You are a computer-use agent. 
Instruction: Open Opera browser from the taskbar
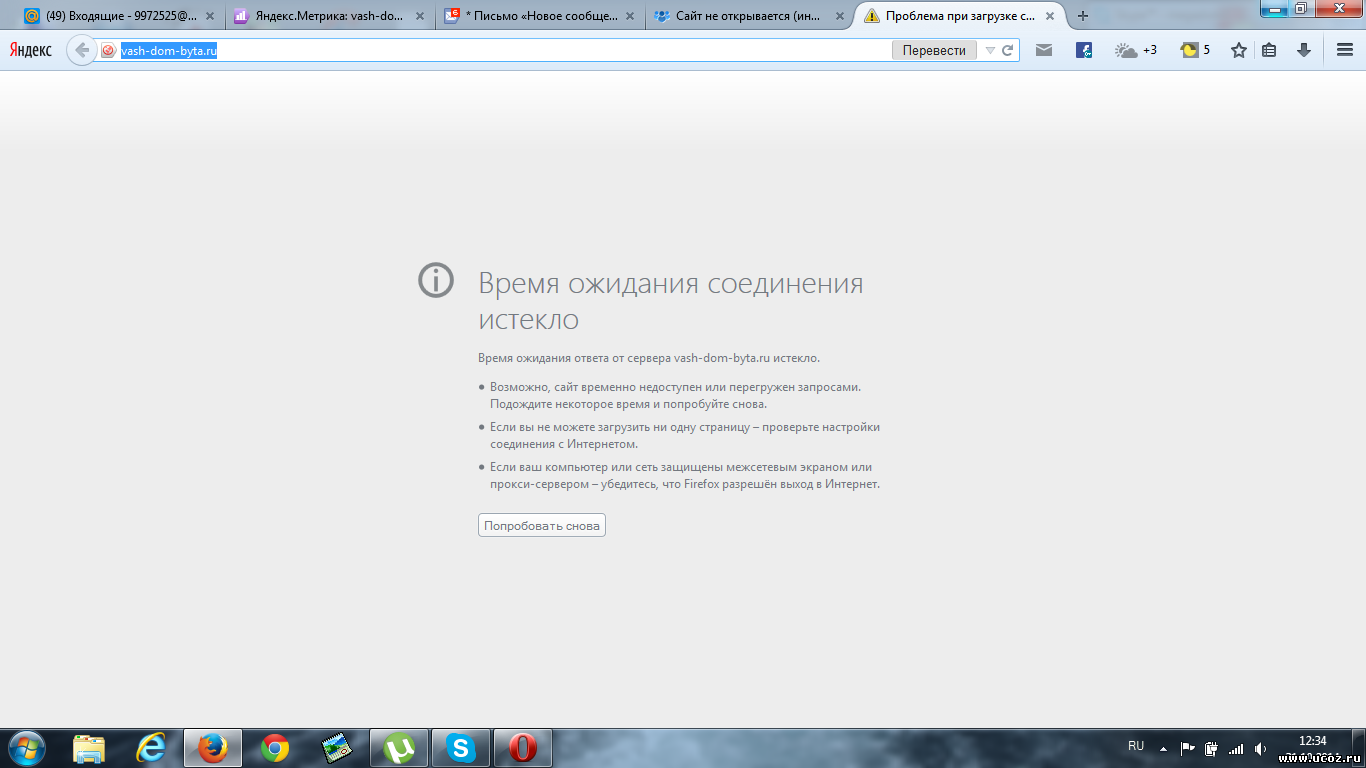click(x=523, y=748)
